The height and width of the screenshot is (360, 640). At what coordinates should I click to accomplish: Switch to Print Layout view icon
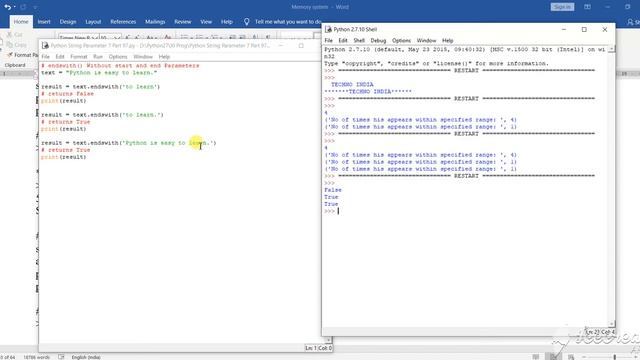[553, 357]
